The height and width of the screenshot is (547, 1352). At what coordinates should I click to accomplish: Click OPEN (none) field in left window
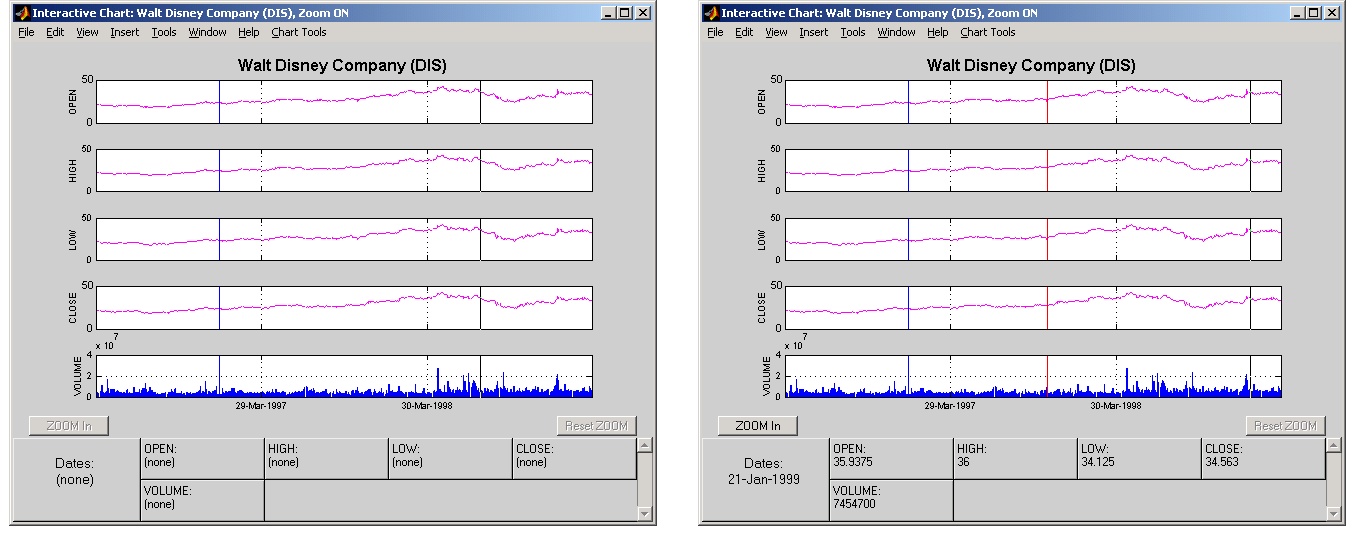202,459
